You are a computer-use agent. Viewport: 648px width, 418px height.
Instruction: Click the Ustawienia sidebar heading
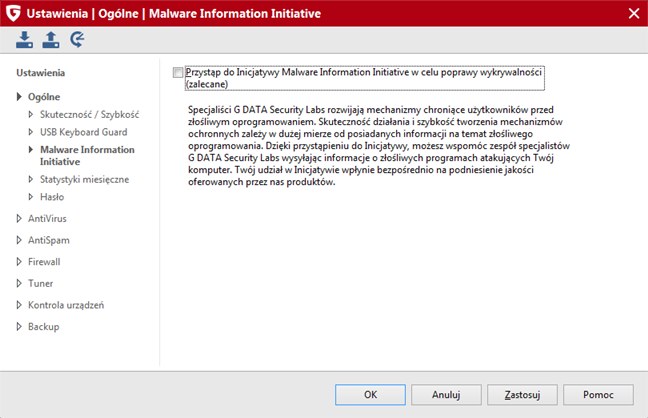pos(40,73)
